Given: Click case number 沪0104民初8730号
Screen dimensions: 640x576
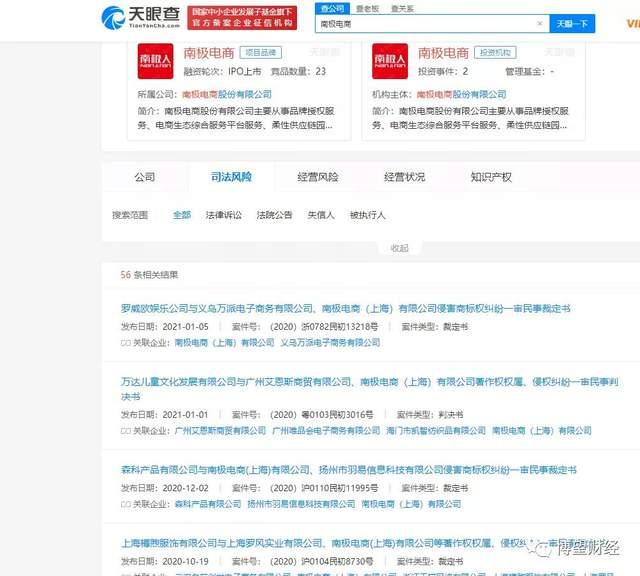Looking at the screenshot, I should pyautogui.click(x=322, y=562).
